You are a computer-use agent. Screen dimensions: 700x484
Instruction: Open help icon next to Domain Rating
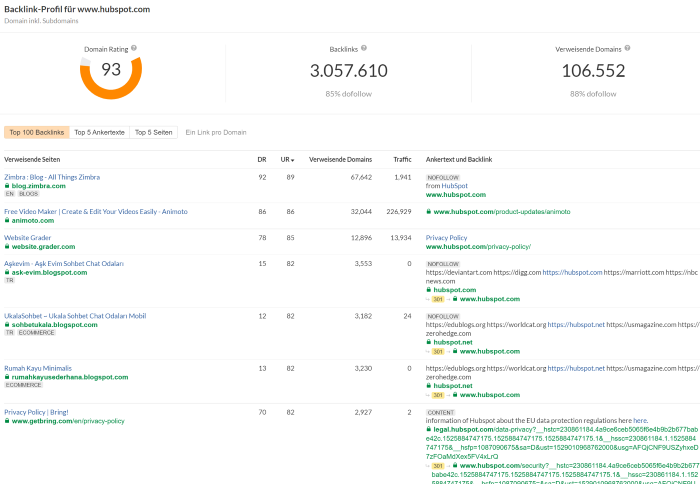pyautogui.click(x=134, y=48)
